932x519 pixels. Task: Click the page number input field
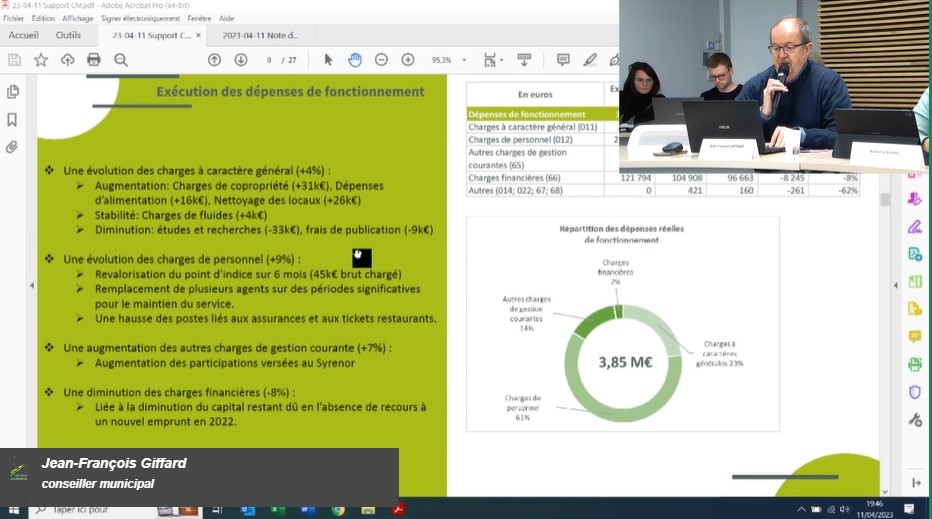[270, 60]
